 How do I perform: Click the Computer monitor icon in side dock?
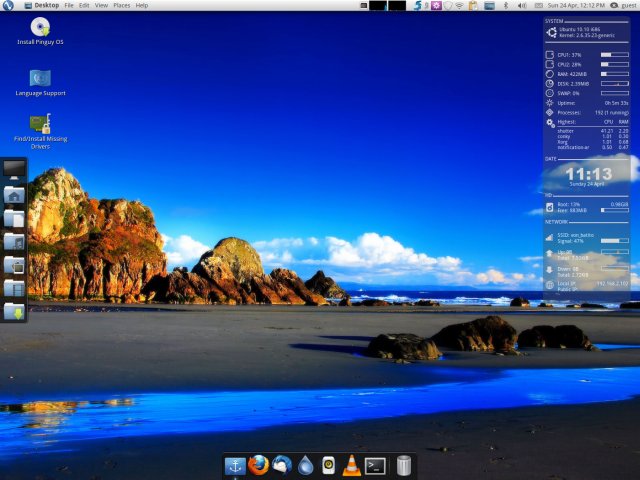[14, 170]
